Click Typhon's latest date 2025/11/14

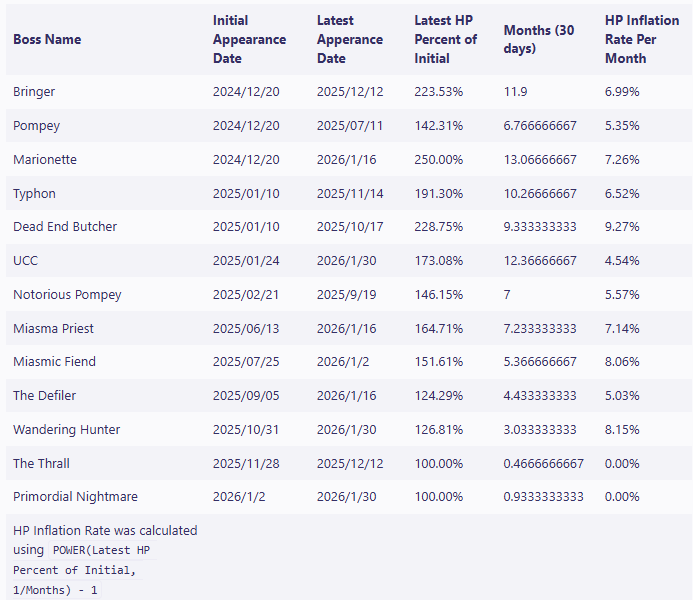[350, 194]
